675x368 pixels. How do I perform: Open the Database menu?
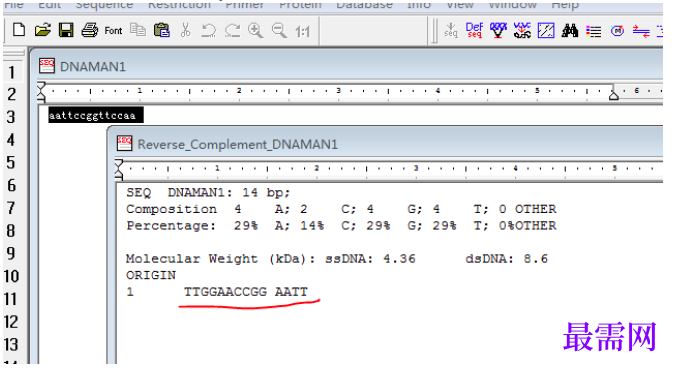(x=364, y=5)
